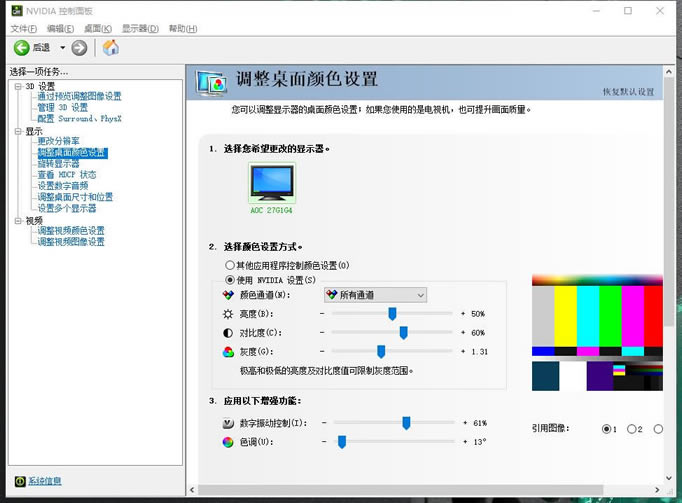
Task: Open the Back button history dropdown arrow
Action: 62,48
